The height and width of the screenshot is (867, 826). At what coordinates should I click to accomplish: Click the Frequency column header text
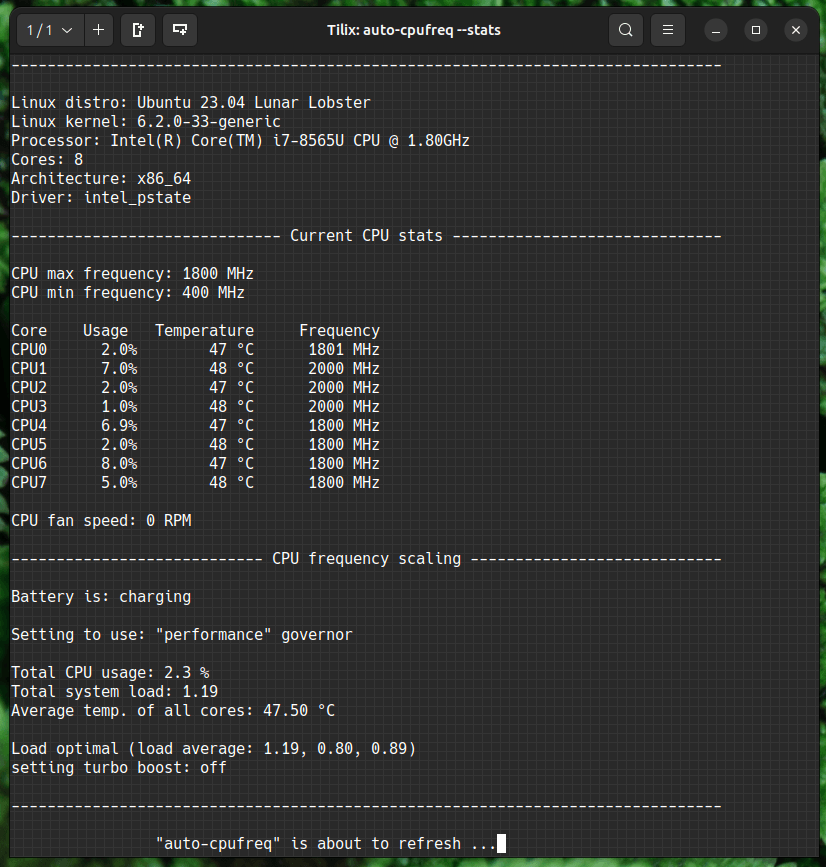pos(339,331)
